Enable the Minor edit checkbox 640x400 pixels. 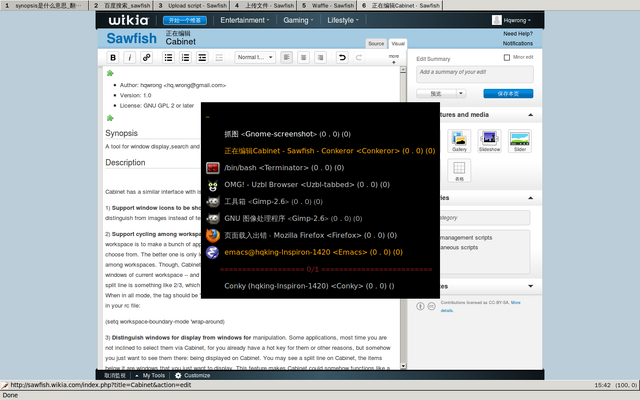[507, 58]
